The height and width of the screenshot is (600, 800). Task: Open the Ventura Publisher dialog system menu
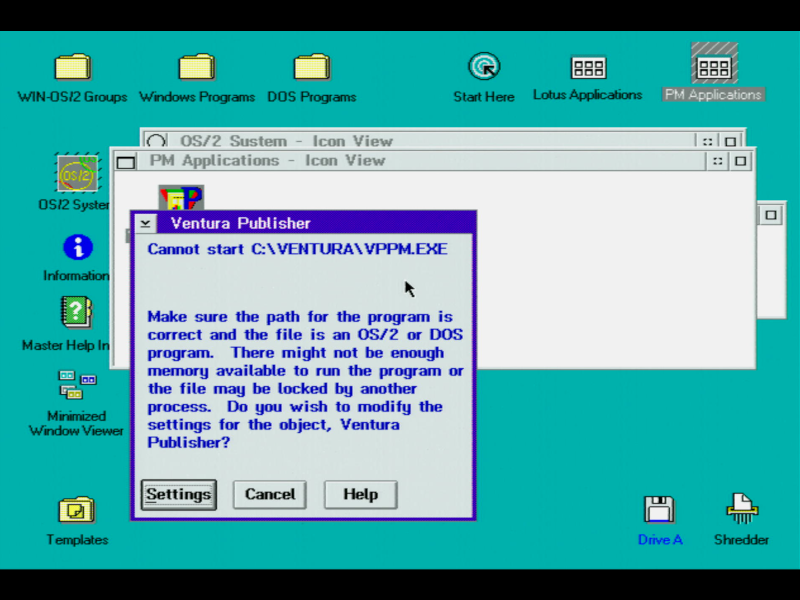click(145, 223)
